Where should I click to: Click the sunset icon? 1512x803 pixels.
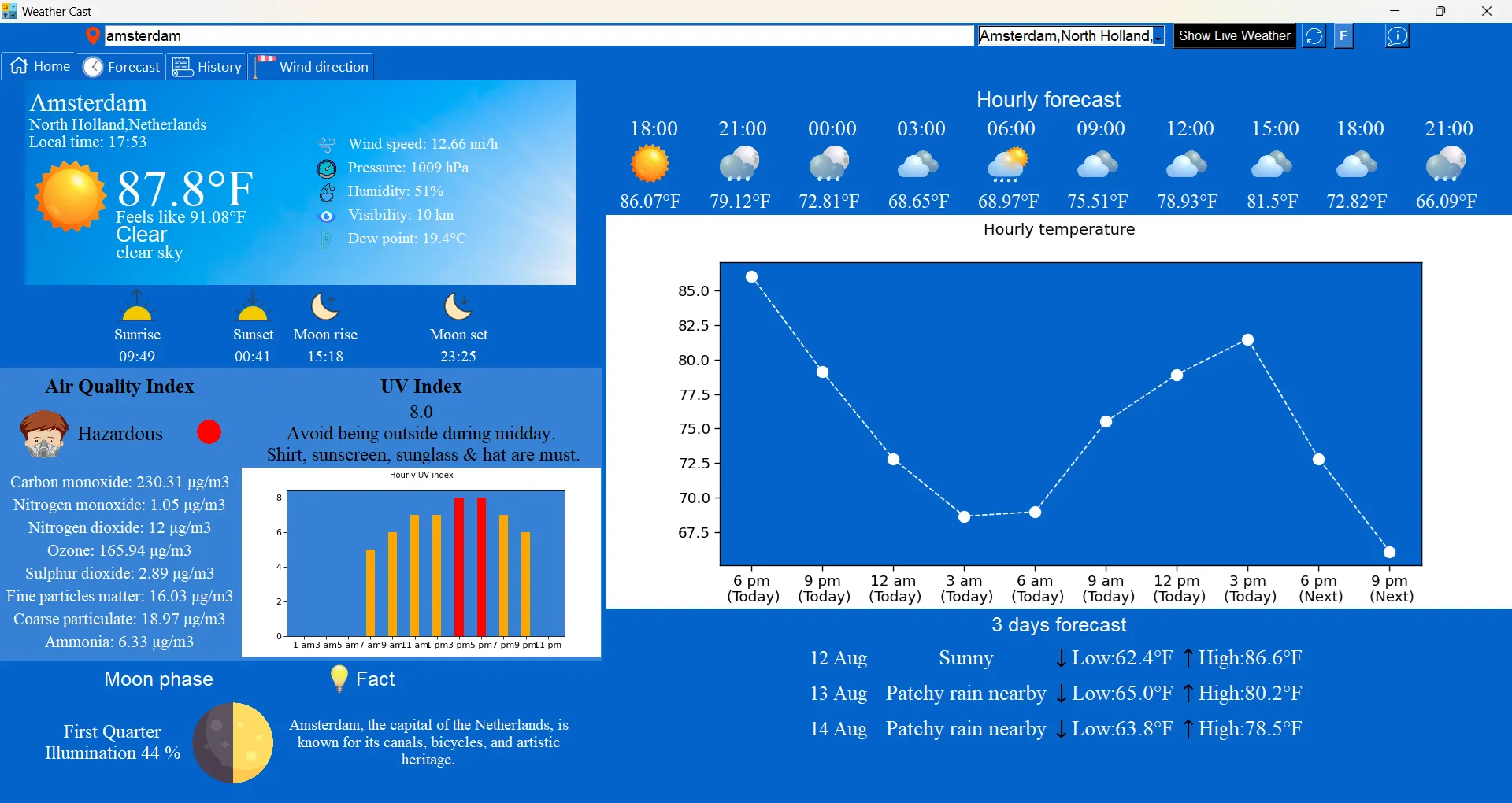[x=253, y=306]
